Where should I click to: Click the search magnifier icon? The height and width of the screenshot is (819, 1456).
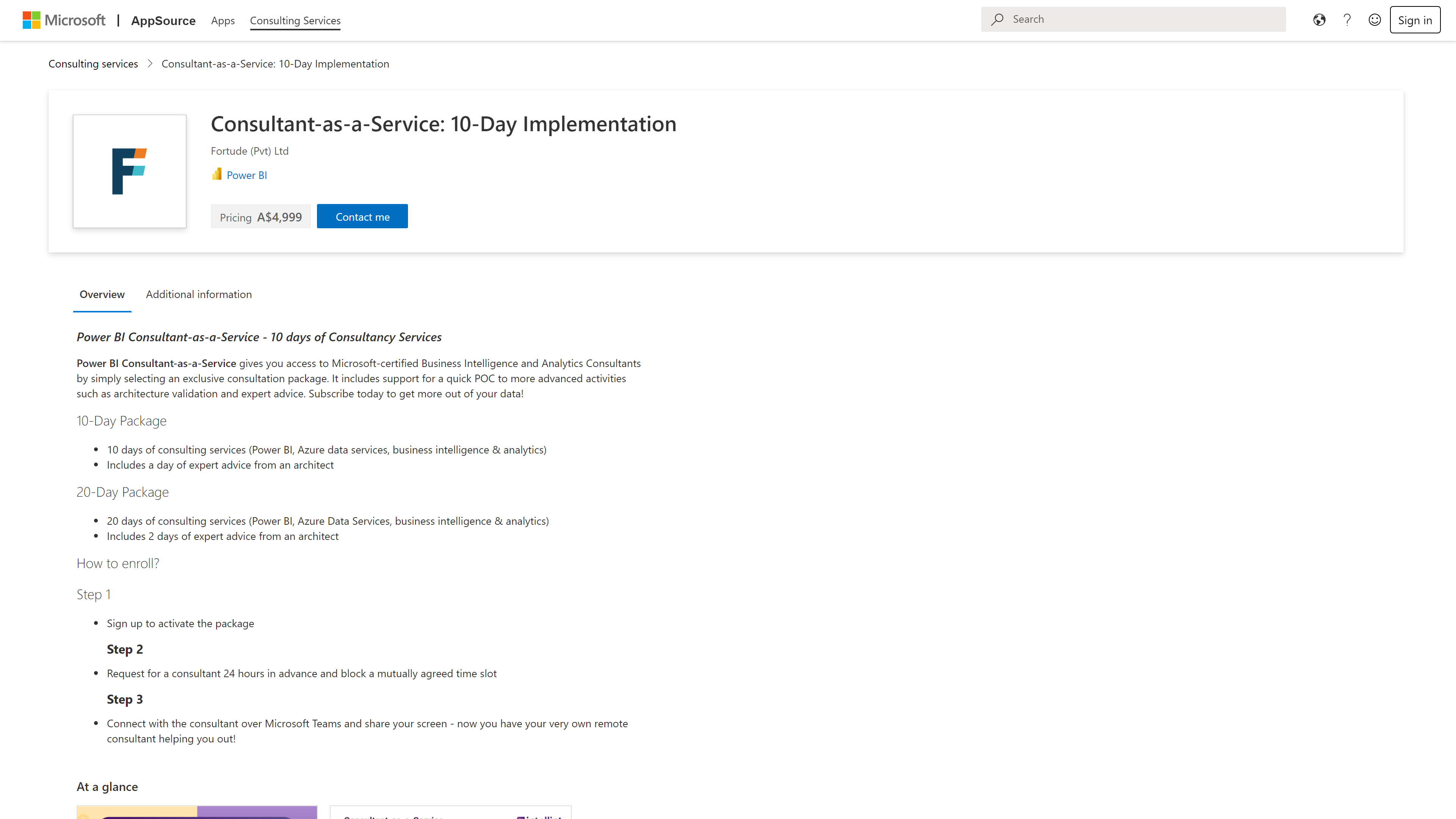tap(998, 19)
